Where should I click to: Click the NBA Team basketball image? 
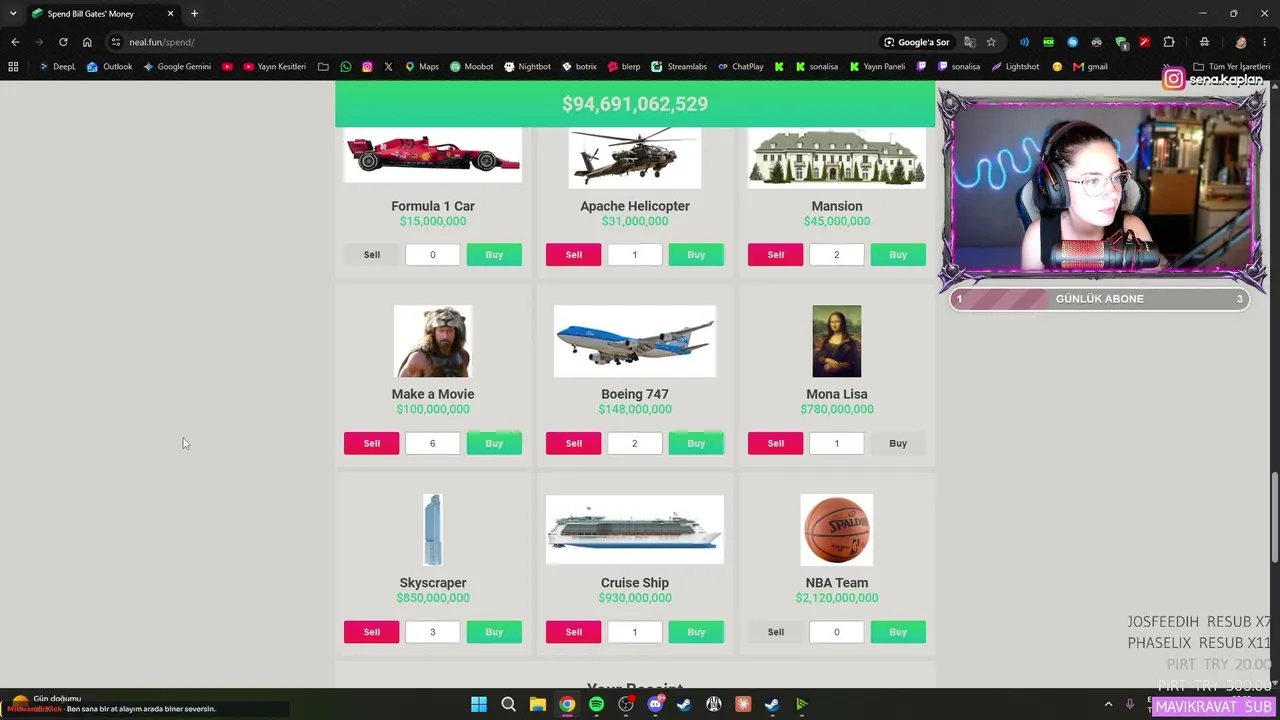coord(837,529)
